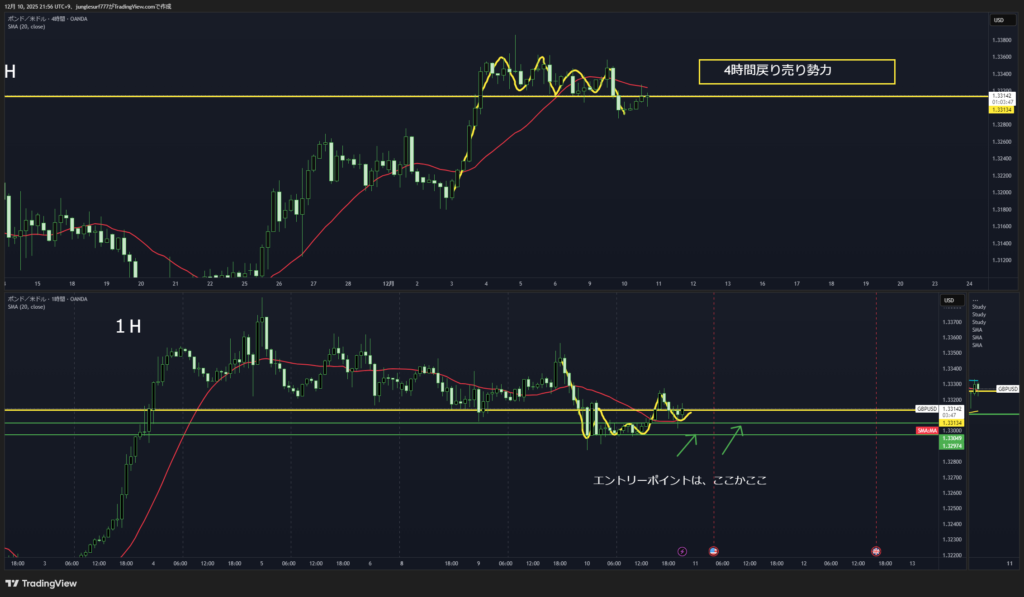The image size is (1024, 597).
Task: Click the SMA (20, close) legend on lower chart
Action: click(26, 306)
